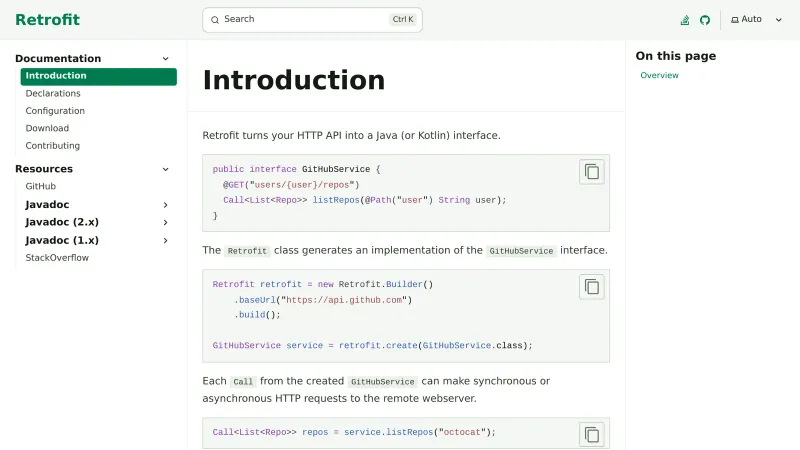Expand Javadoc (1.x) sidebar group
Screen dimensions: 800x450
[166, 240]
